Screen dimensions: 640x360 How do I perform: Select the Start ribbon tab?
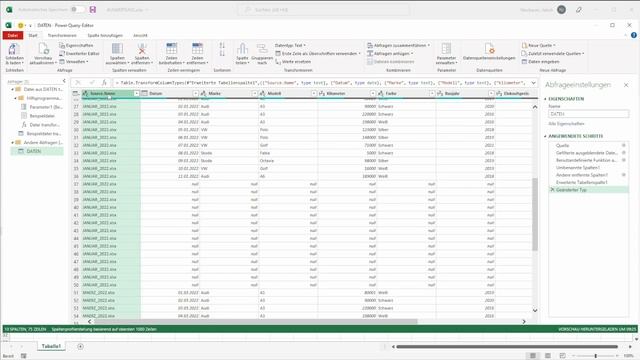[x=33, y=36]
